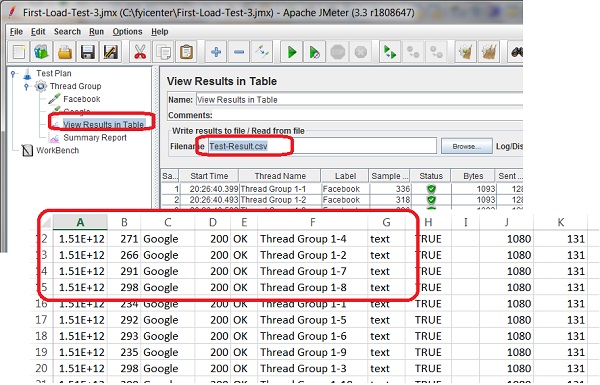Click the Browse... button

[466, 146]
